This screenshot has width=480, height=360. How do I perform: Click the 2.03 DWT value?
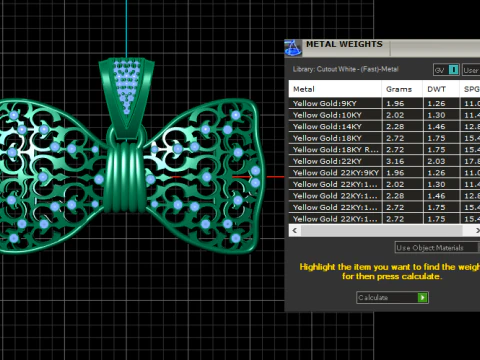tap(436, 161)
